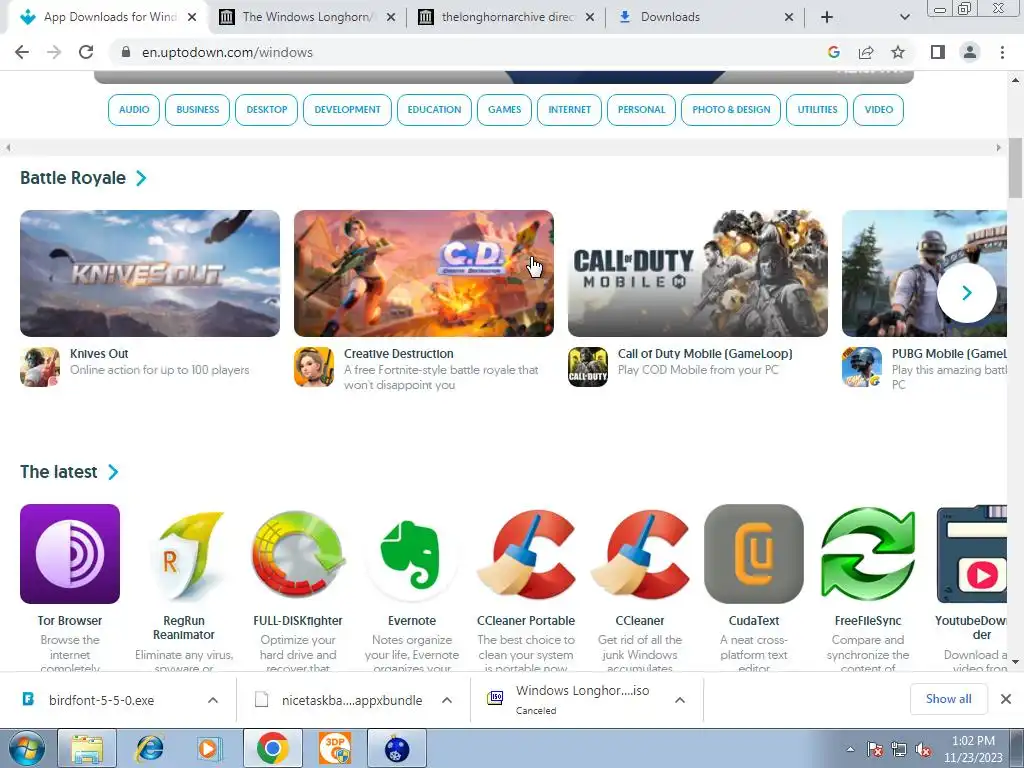The image size is (1024, 768).
Task: Close the downloads shelf bar
Action: pyautogui.click(x=1006, y=699)
